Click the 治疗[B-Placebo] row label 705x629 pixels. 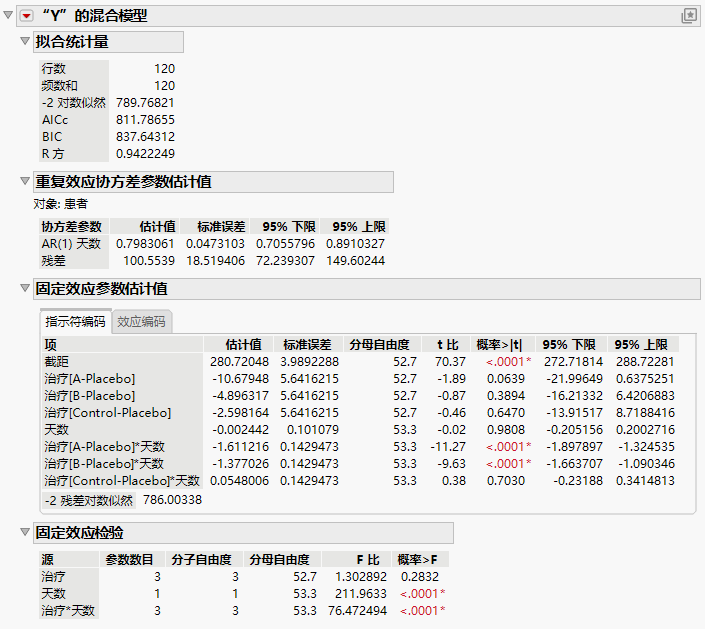pyautogui.click(x=89, y=396)
